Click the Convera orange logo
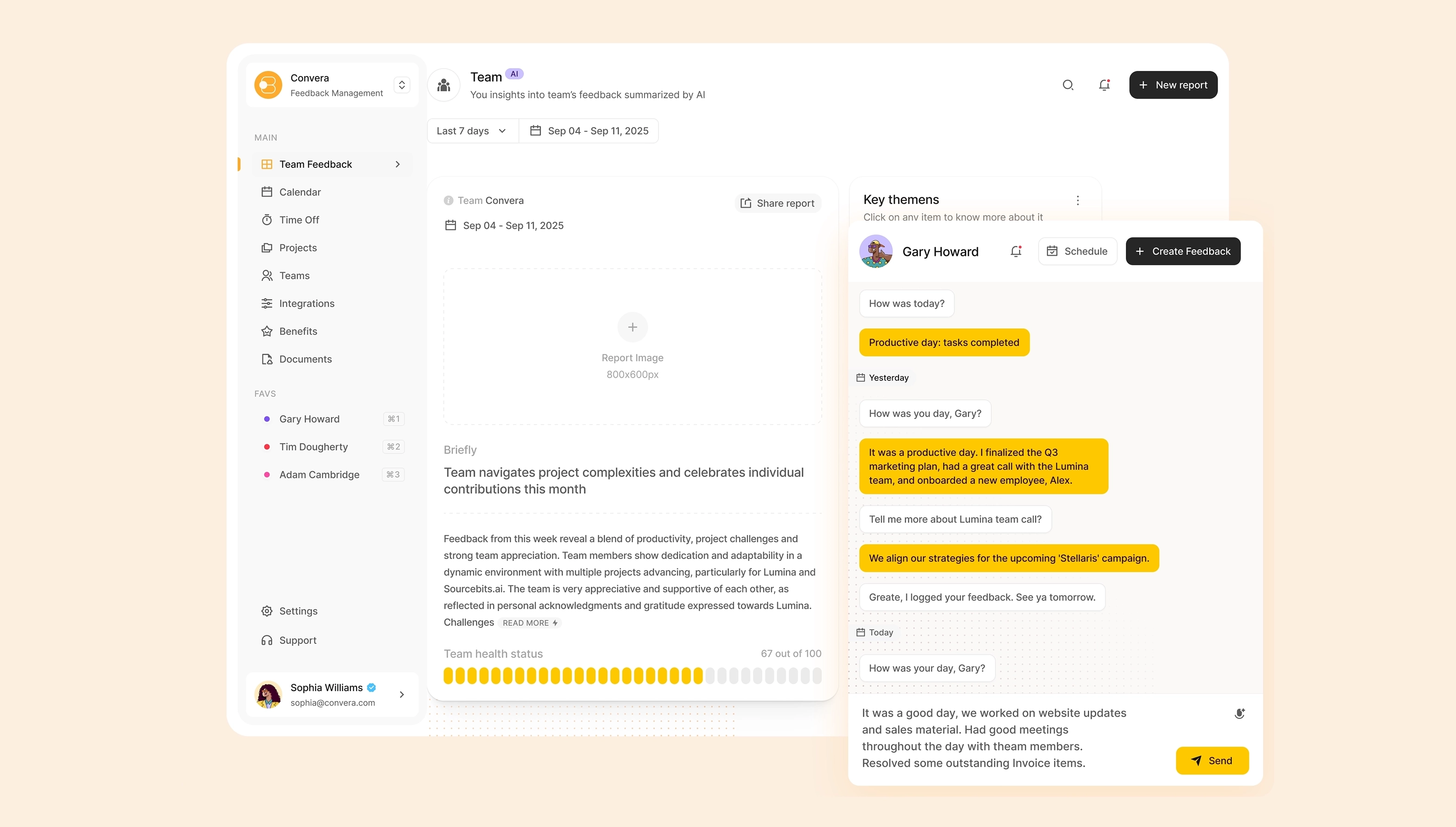1456x827 pixels. 268,85
